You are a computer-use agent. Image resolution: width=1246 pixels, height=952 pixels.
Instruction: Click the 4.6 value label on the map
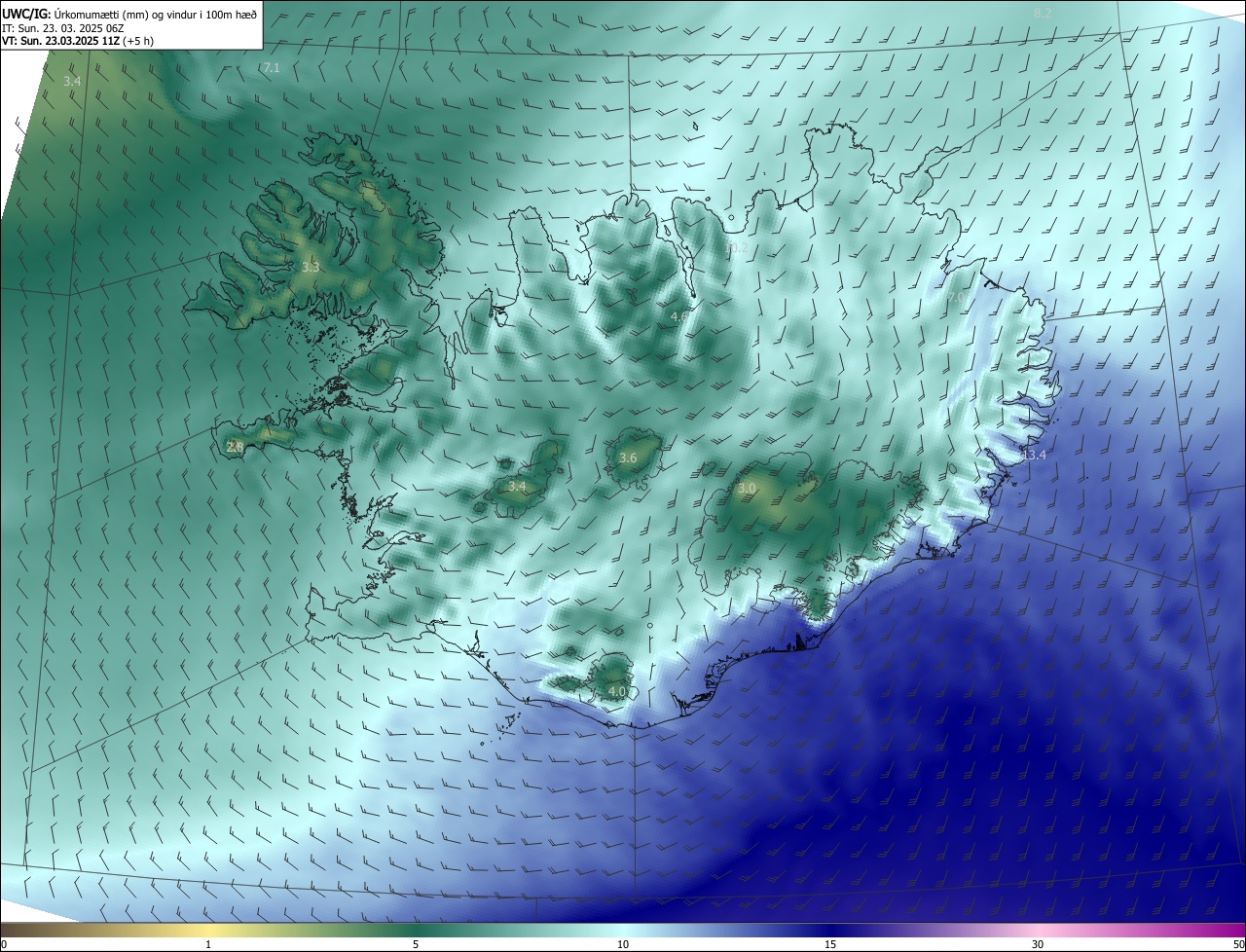pyautogui.click(x=679, y=316)
